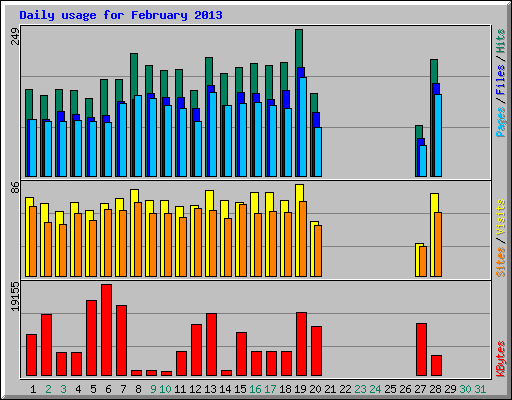The height and width of the screenshot is (400, 512).
Task: Click the blue 'Files' legend label
Action: [x=501, y=80]
